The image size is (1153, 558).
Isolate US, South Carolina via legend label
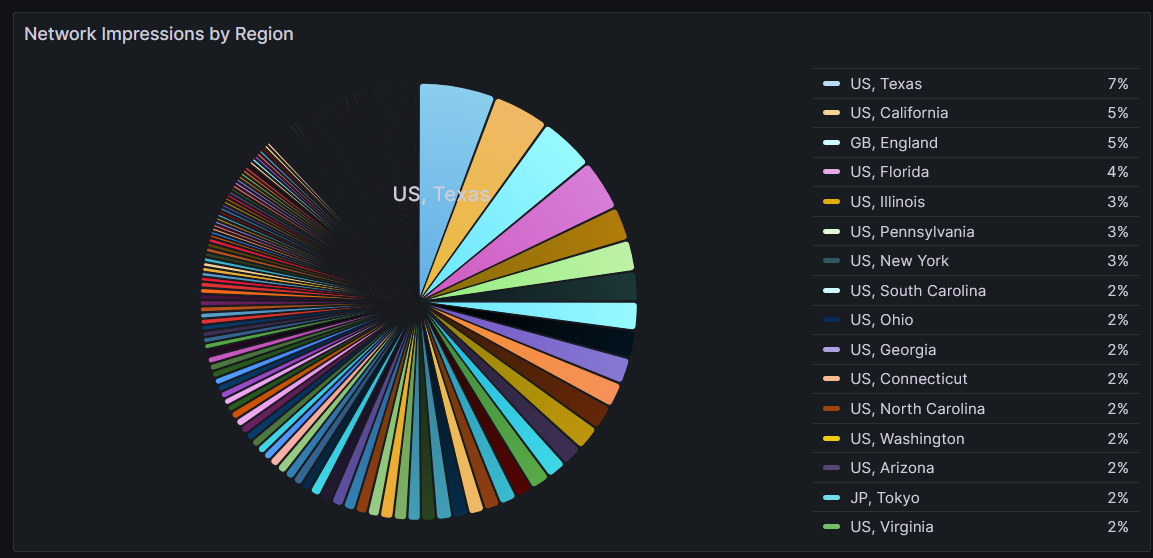(x=917, y=291)
